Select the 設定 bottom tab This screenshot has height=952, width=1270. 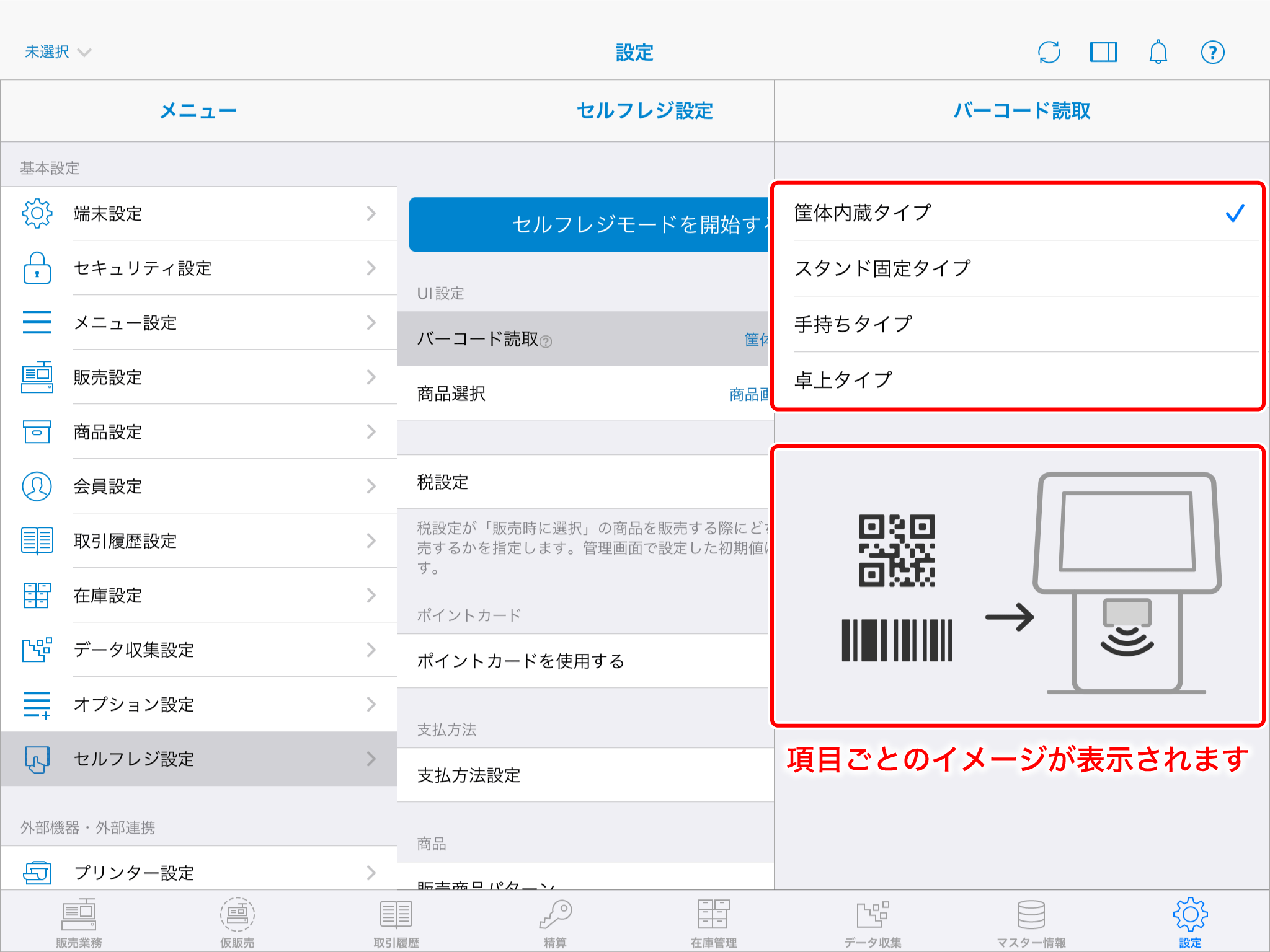click(x=1190, y=923)
